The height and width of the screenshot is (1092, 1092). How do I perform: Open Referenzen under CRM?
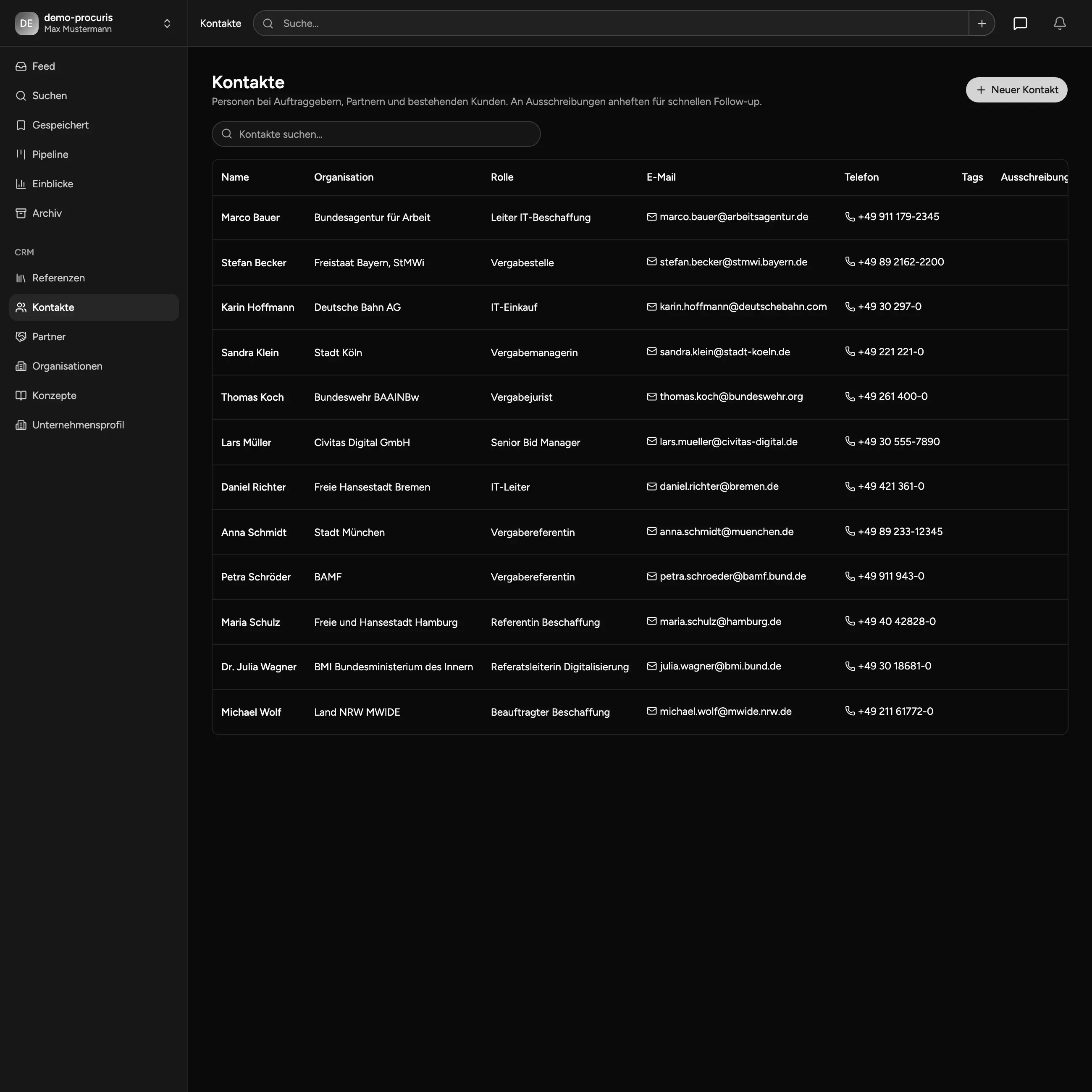(94, 278)
